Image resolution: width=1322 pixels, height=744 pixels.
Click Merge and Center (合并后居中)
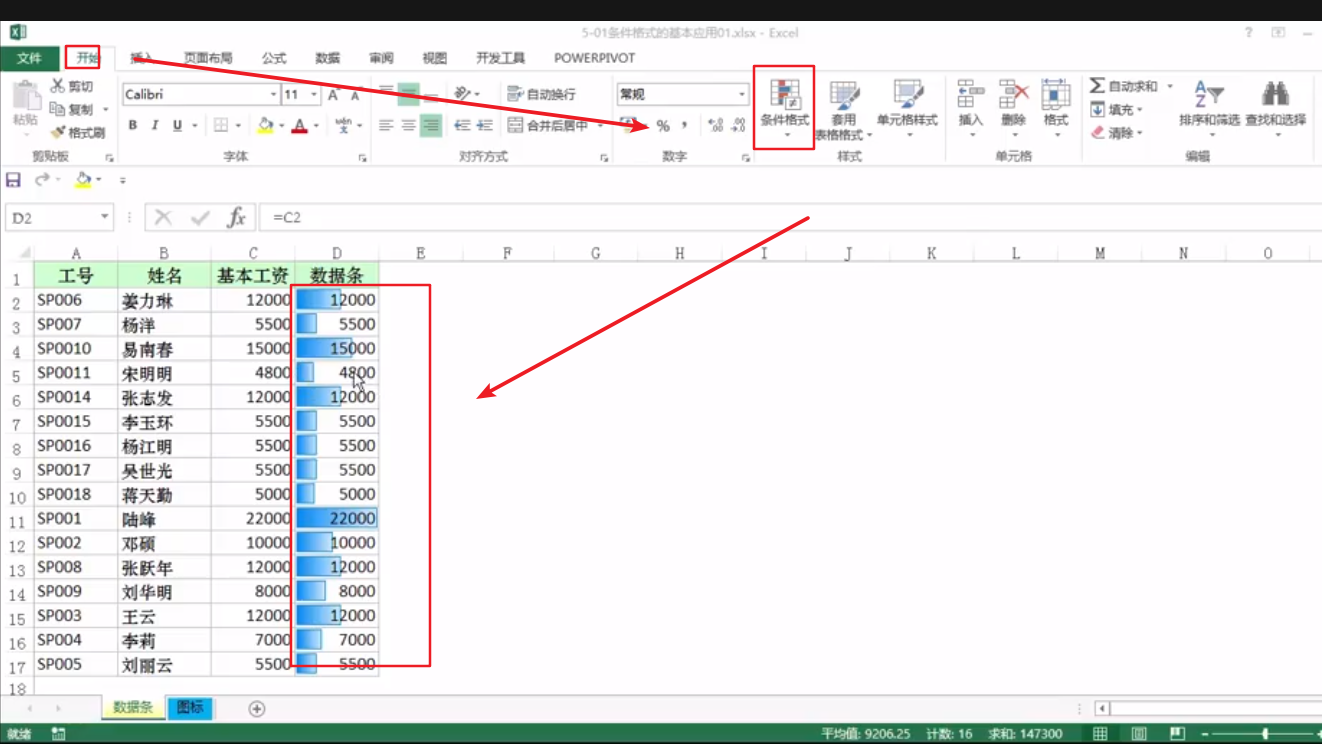click(548, 126)
